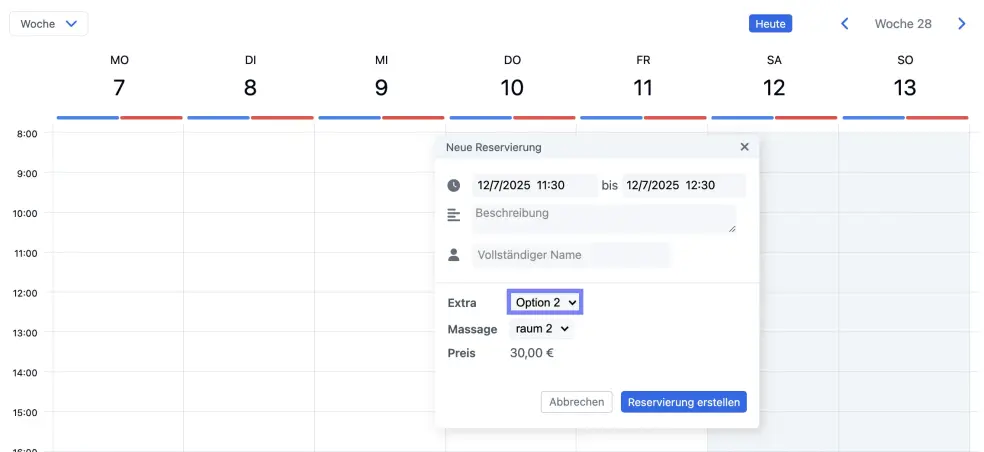984x452 pixels.
Task: Click the description lines icon
Action: tap(454, 215)
